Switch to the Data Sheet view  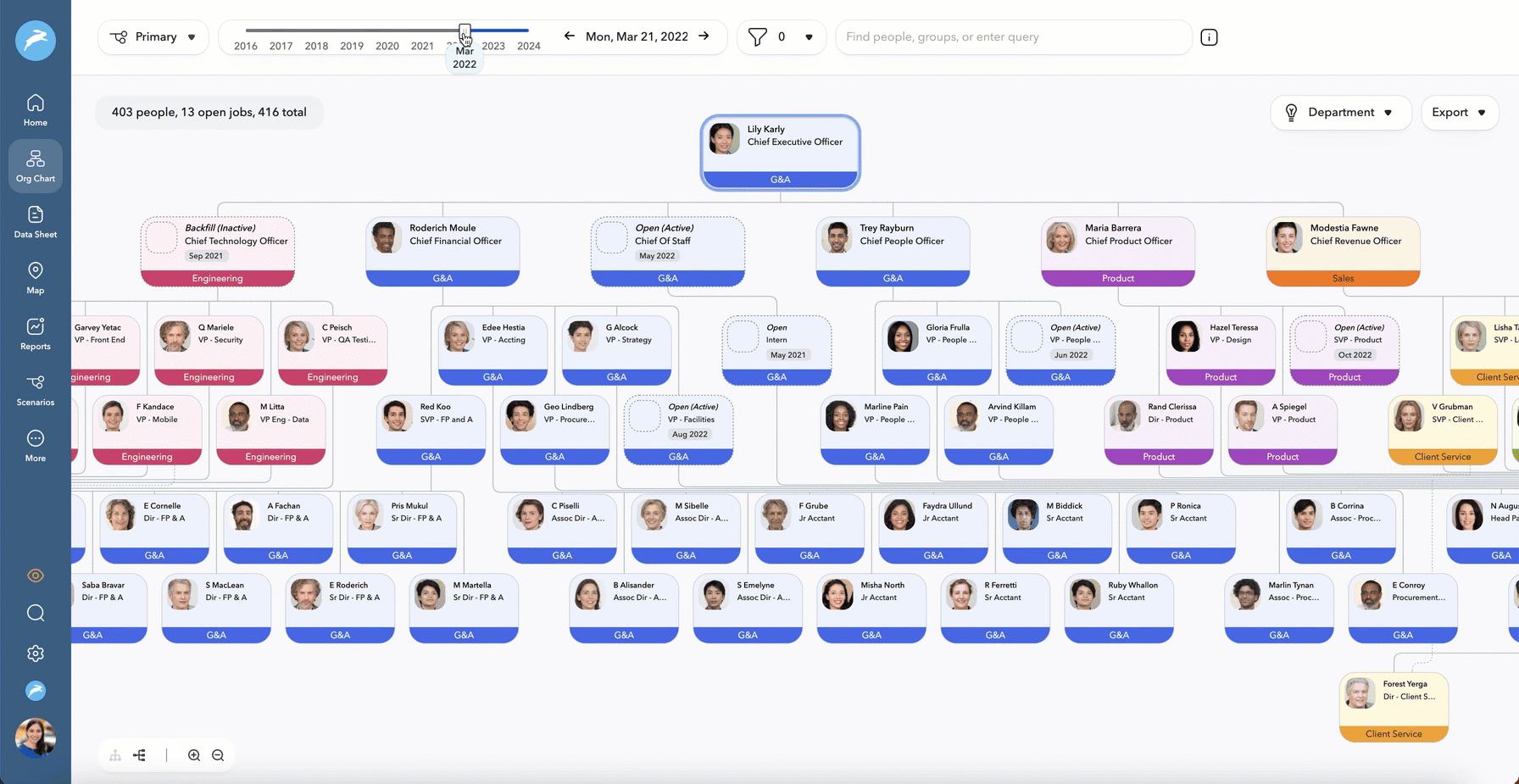[x=35, y=222]
